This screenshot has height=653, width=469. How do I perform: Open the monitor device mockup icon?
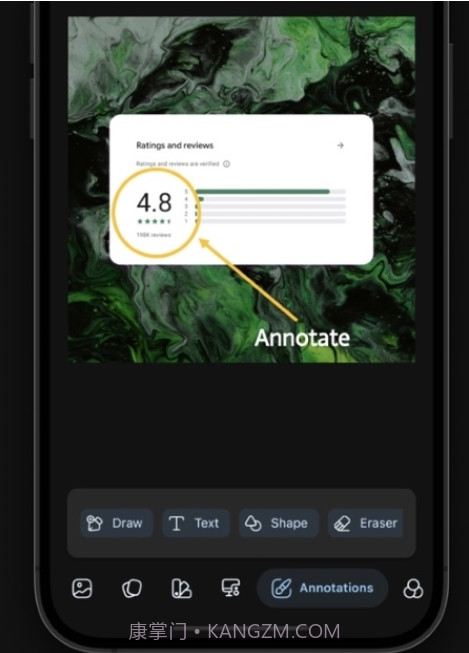point(231,588)
